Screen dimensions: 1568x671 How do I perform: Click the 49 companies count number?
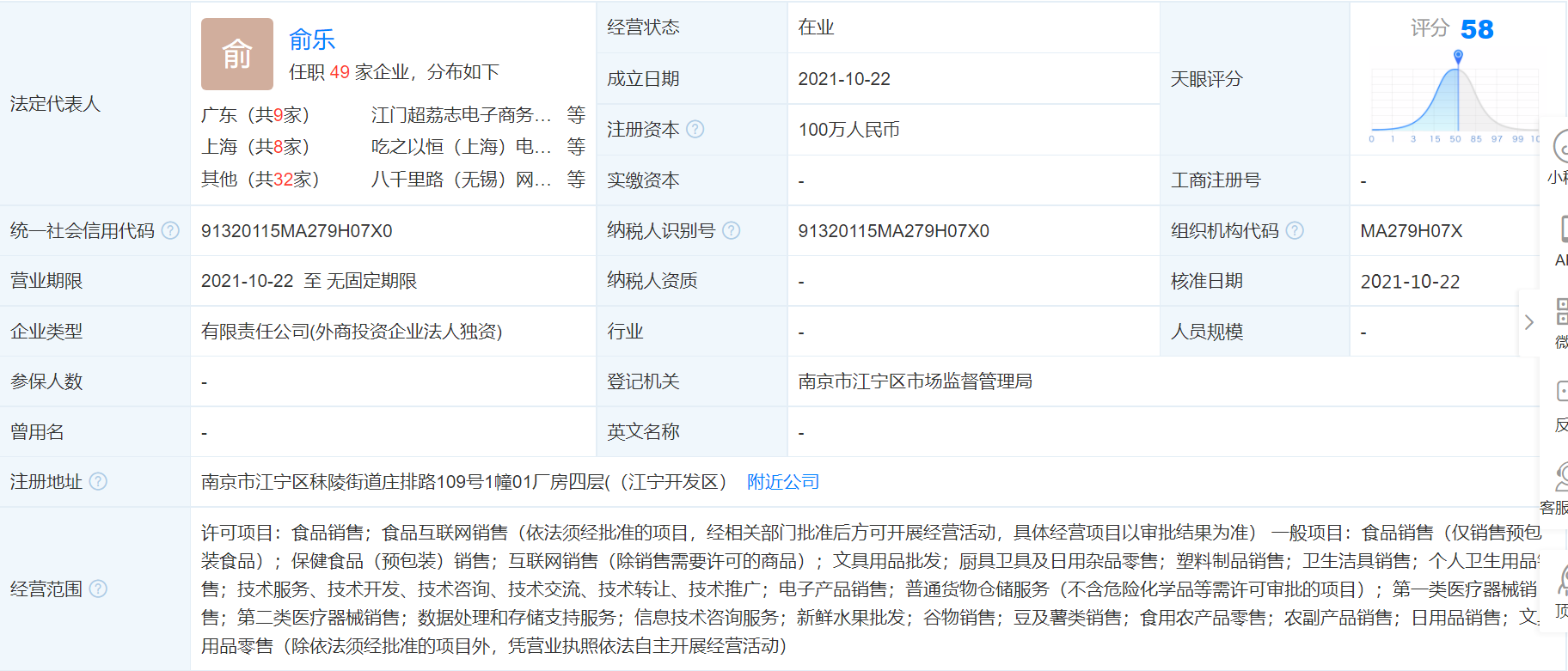click(x=340, y=72)
